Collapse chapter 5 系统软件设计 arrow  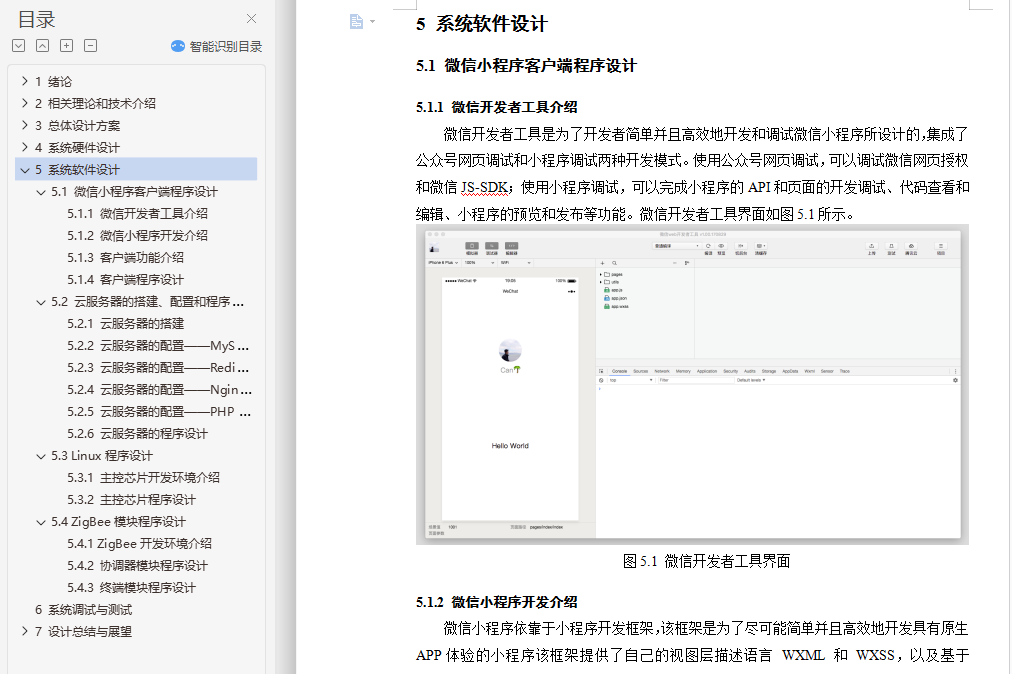(25, 170)
